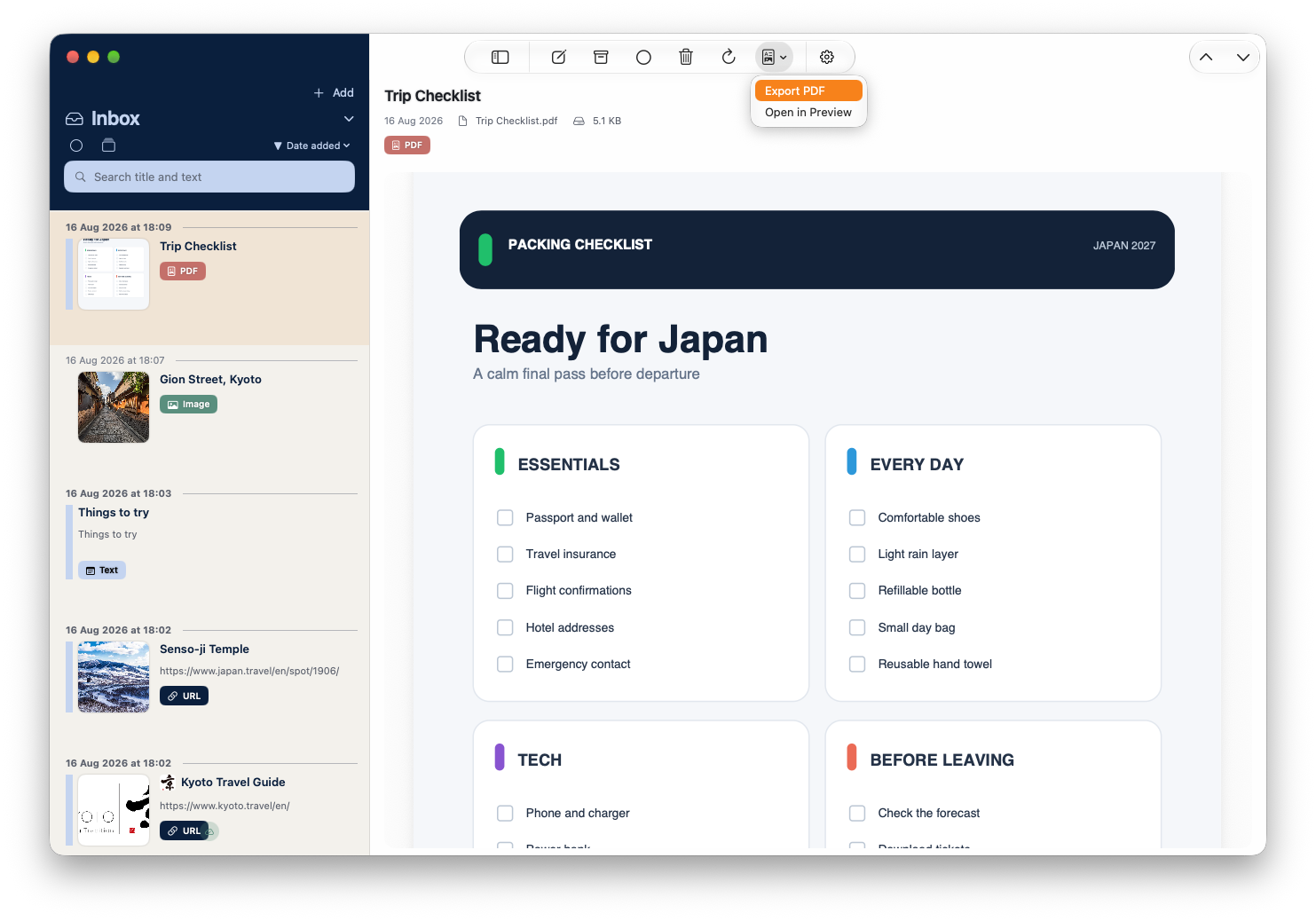Viewport: 1316px width, 921px height.
Task: Toggle the circle filter icon below Inbox
Action: click(x=76, y=146)
